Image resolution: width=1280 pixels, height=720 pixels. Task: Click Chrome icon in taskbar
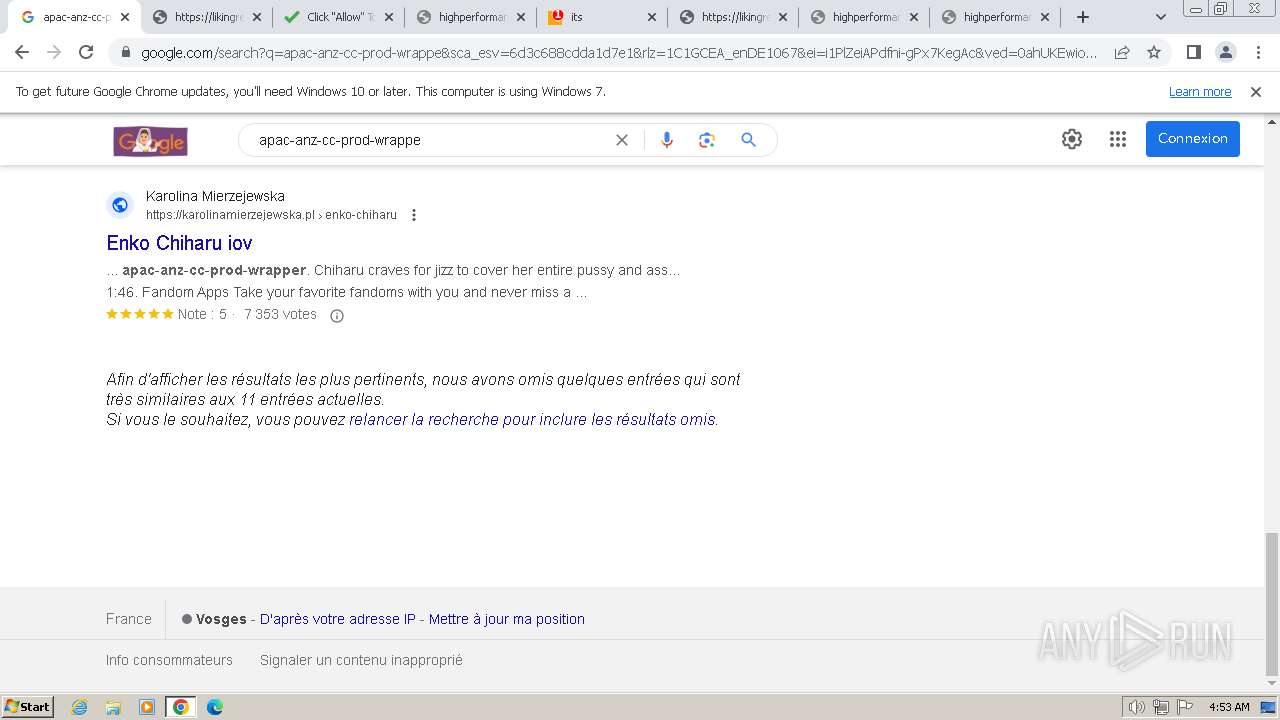pyautogui.click(x=180, y=707)
